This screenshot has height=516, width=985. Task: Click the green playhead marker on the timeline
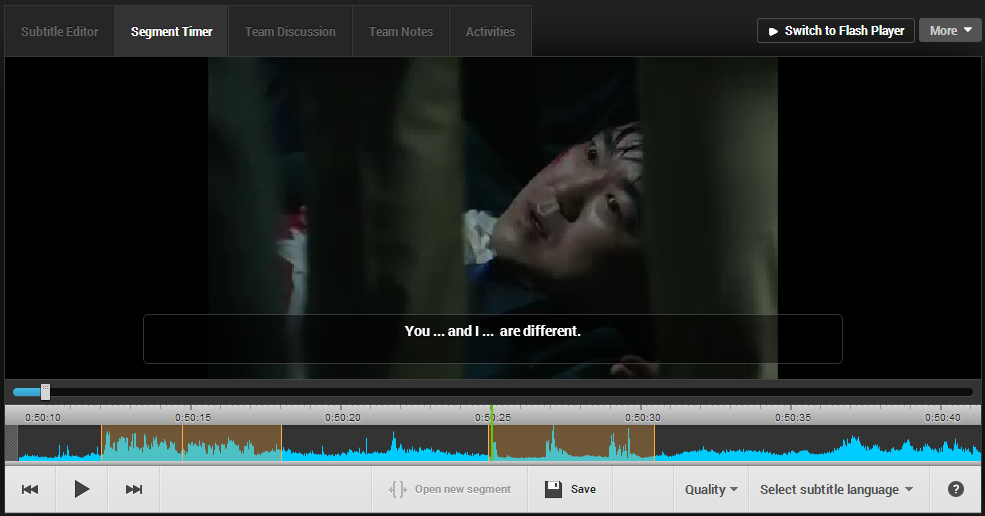click(491, 434)
